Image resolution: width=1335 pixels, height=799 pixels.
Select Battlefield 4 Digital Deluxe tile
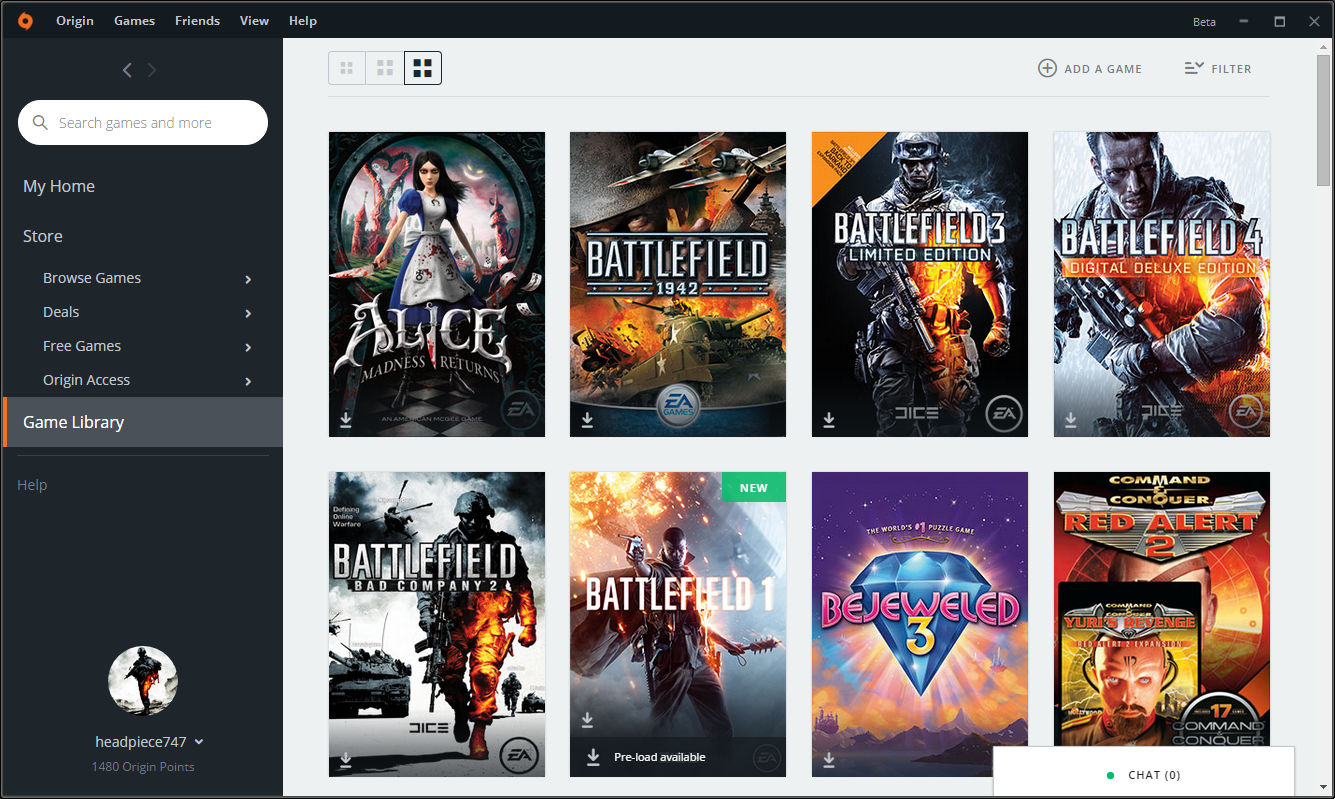click(1162, 284)
